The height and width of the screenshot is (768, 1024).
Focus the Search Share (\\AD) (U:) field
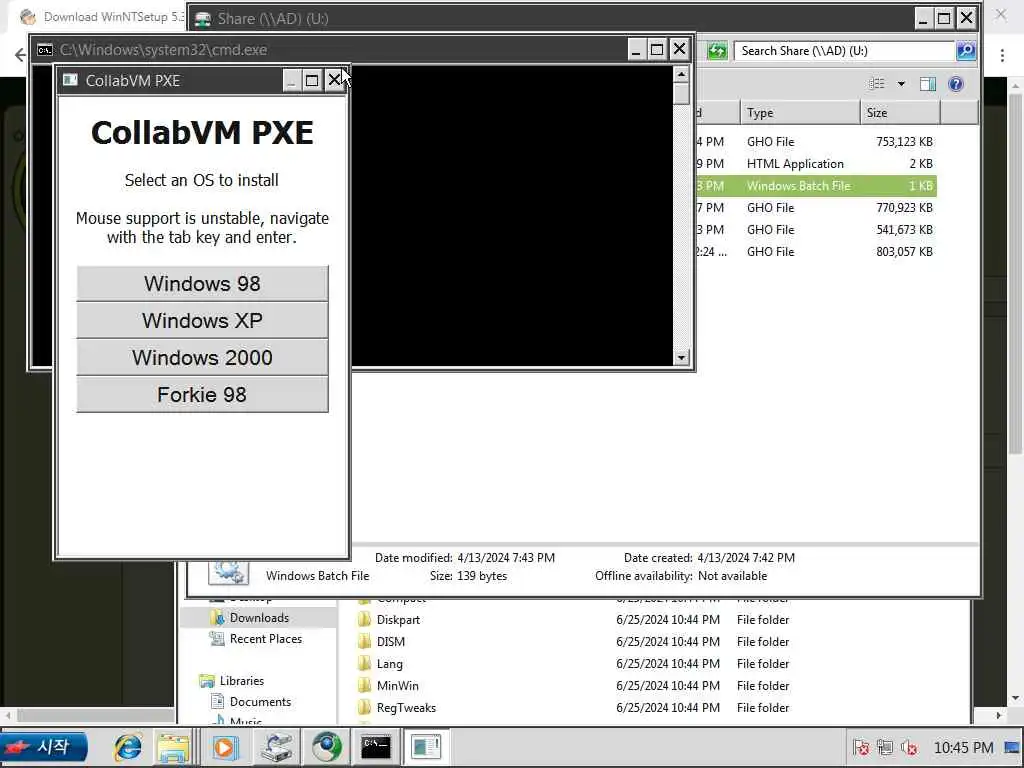coord(845,51)
